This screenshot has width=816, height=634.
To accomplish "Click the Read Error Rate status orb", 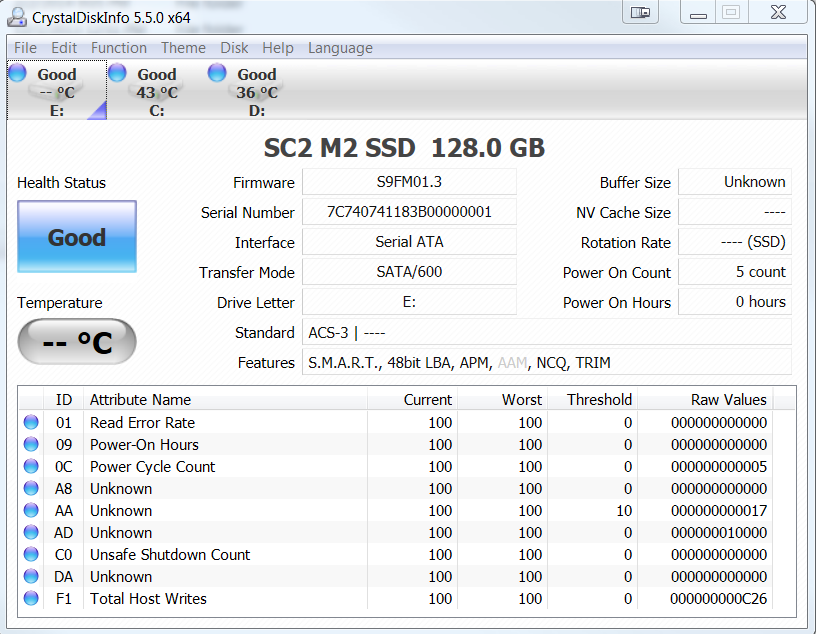I will [32, 423].
